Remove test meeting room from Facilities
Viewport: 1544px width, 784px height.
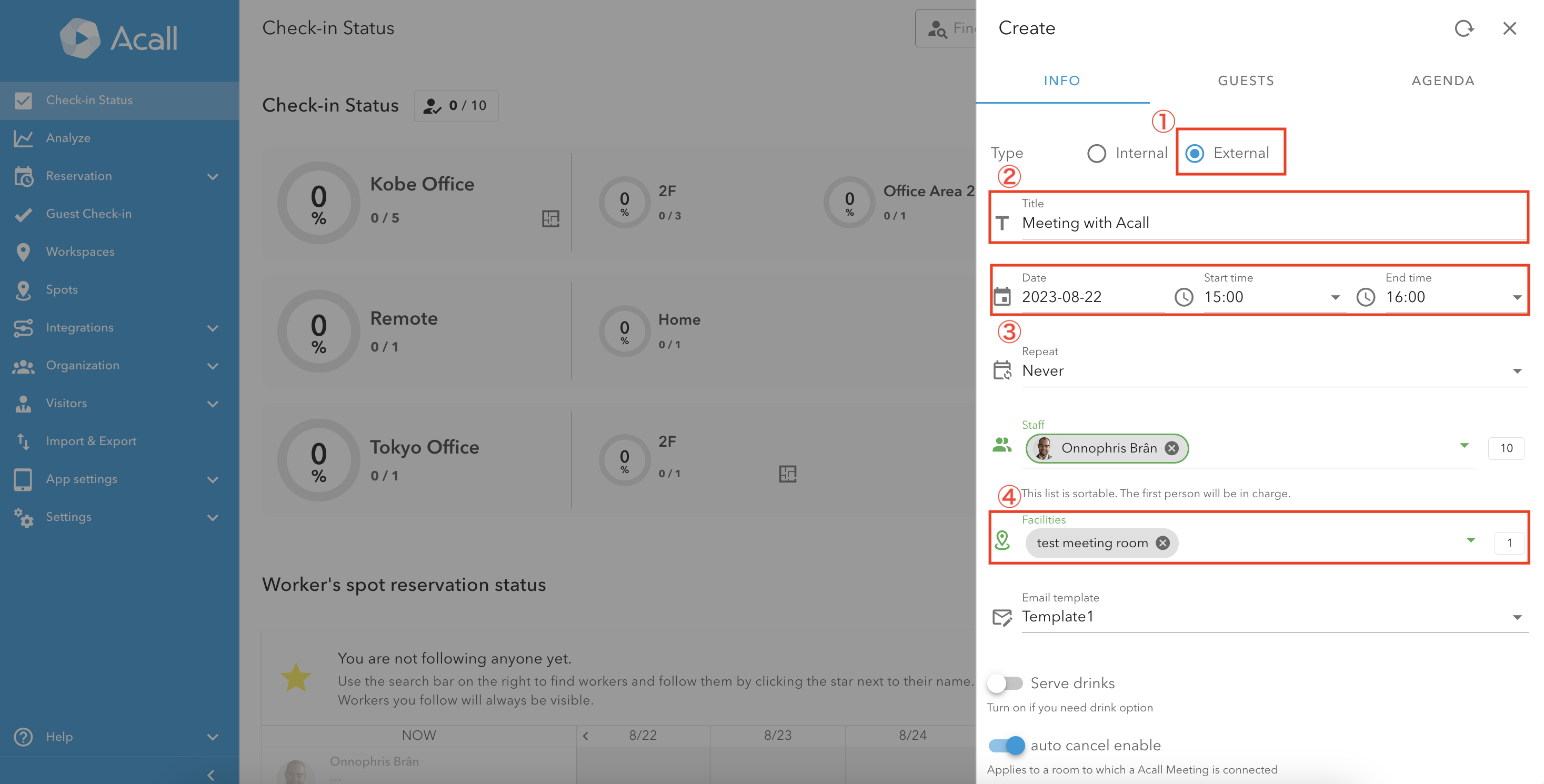click(x=1162, y=543)
